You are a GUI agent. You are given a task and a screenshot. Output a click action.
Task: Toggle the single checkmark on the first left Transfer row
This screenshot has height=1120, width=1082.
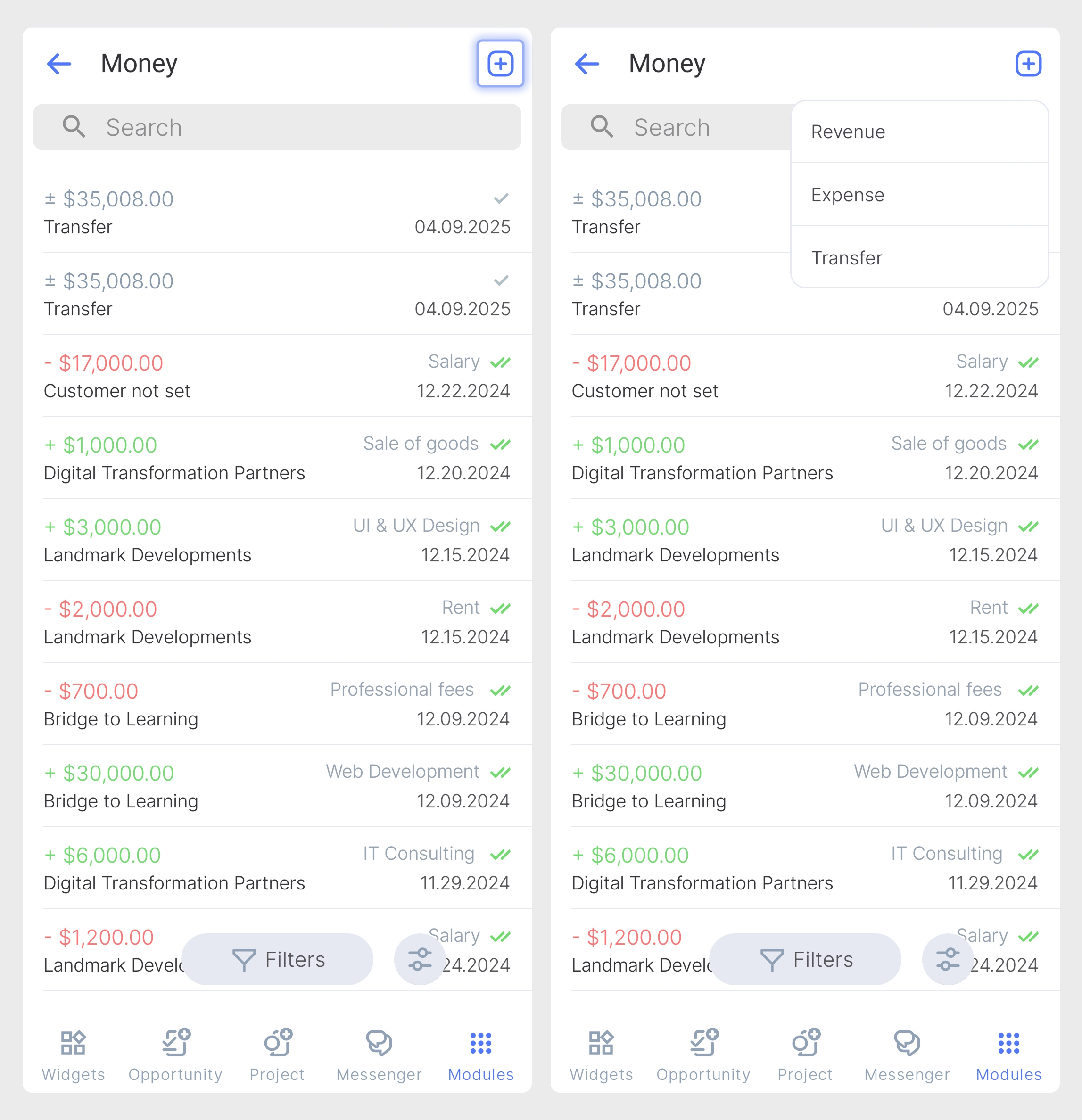click(501, 198)
